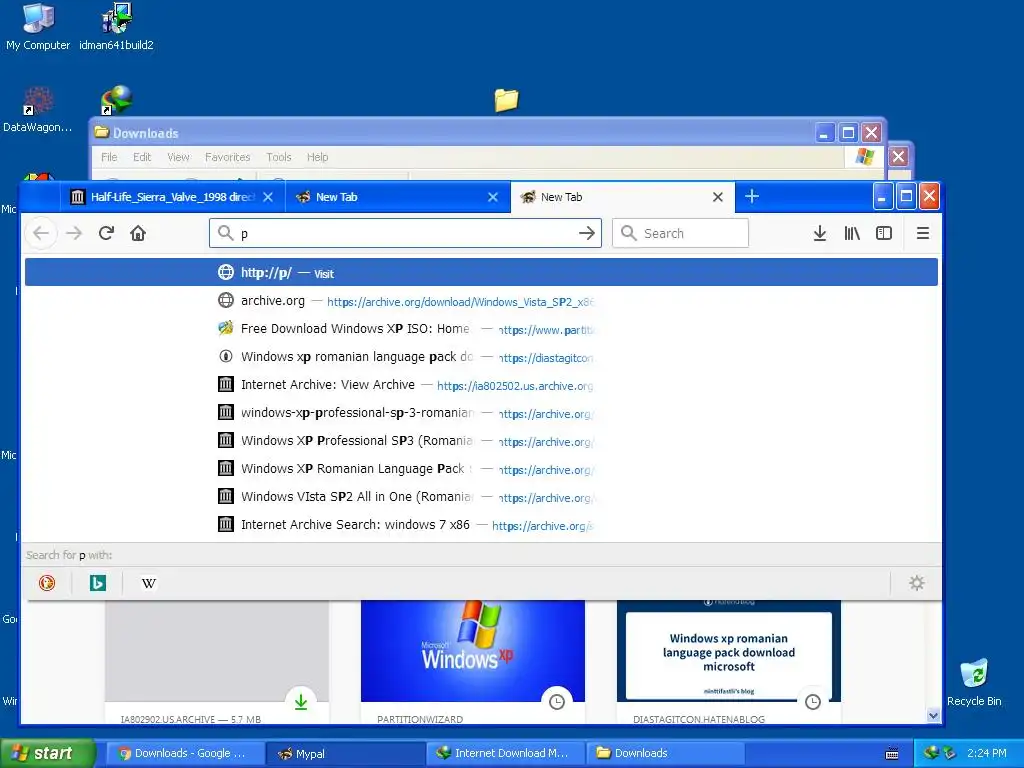
Task: Select the folder icon on desktop
Action: [506, 100]
